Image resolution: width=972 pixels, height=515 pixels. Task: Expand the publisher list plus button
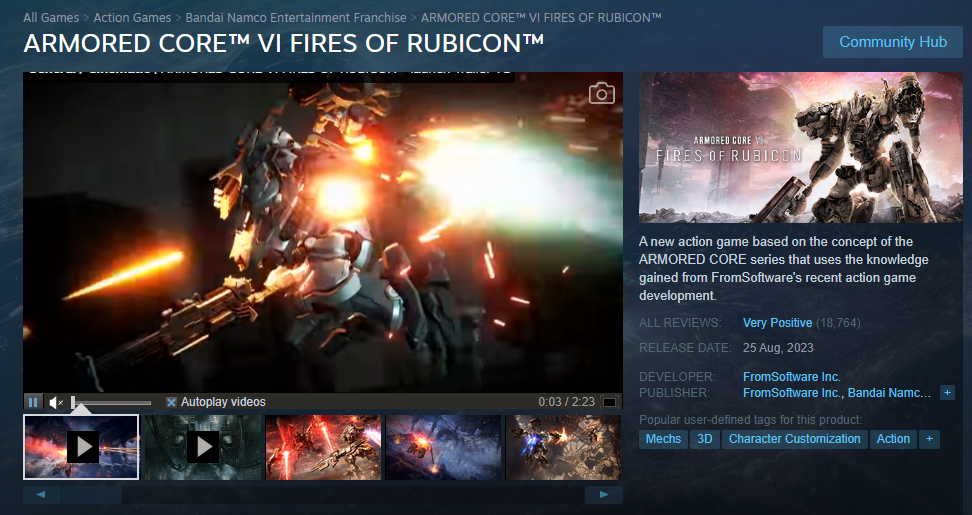pyautogui.click(x=947, y=393)
